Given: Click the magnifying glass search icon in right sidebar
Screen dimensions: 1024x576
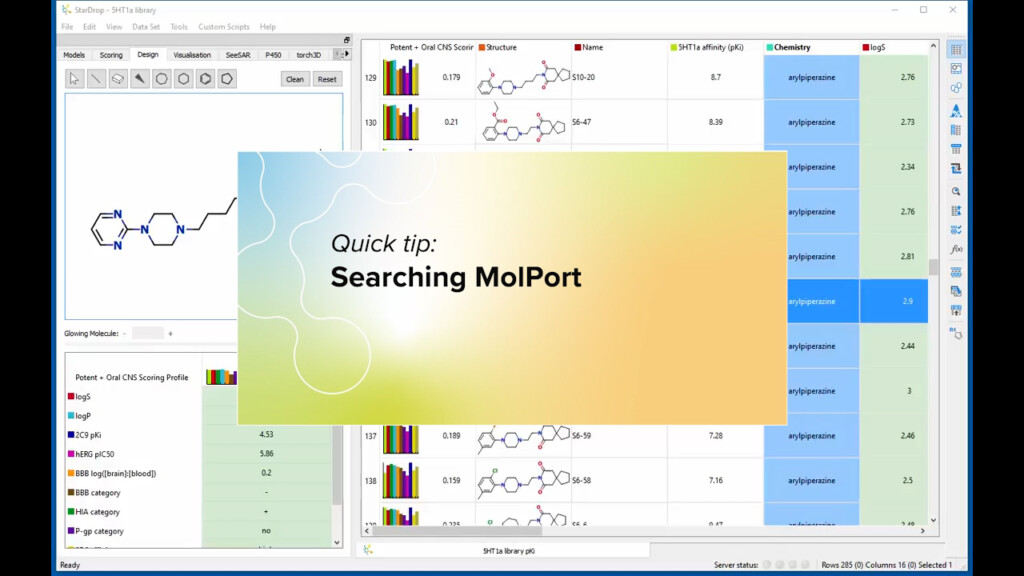Looking at the screenshot, I should 956,192.
